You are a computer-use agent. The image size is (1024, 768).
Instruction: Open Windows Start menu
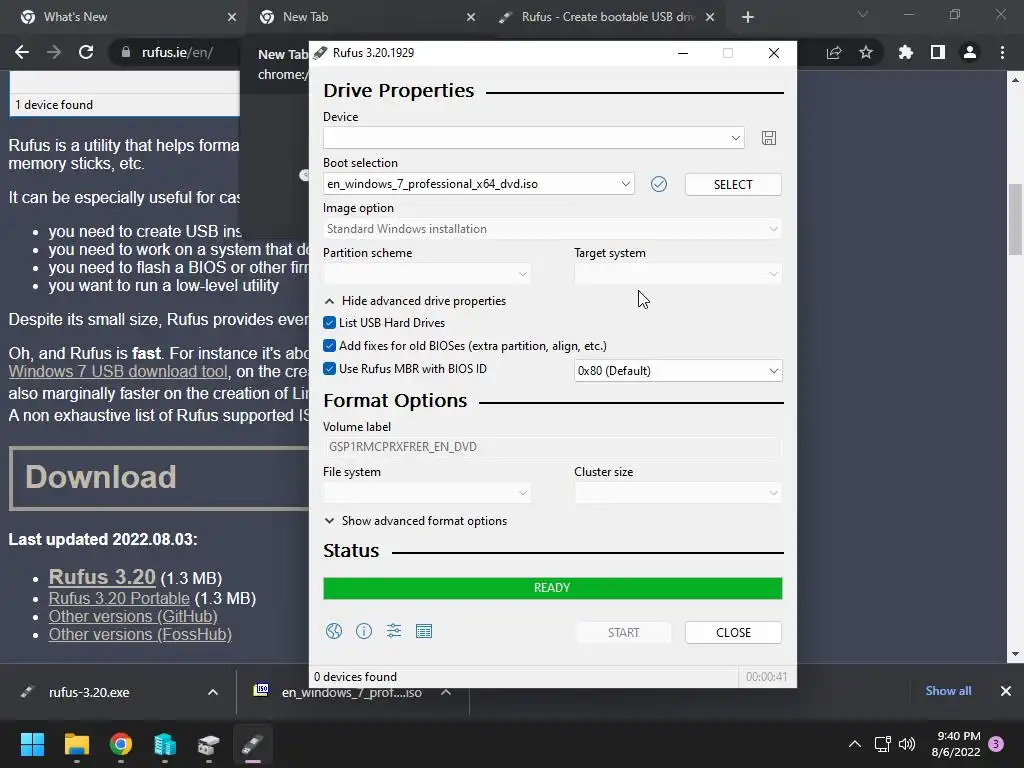tap(32, 744)
